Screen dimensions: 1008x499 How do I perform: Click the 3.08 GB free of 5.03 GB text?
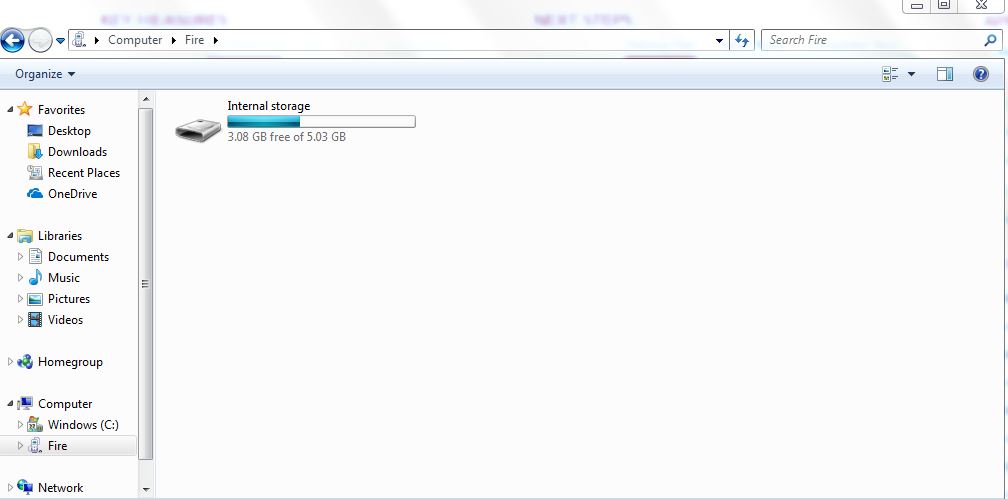[x=287, y=137]
